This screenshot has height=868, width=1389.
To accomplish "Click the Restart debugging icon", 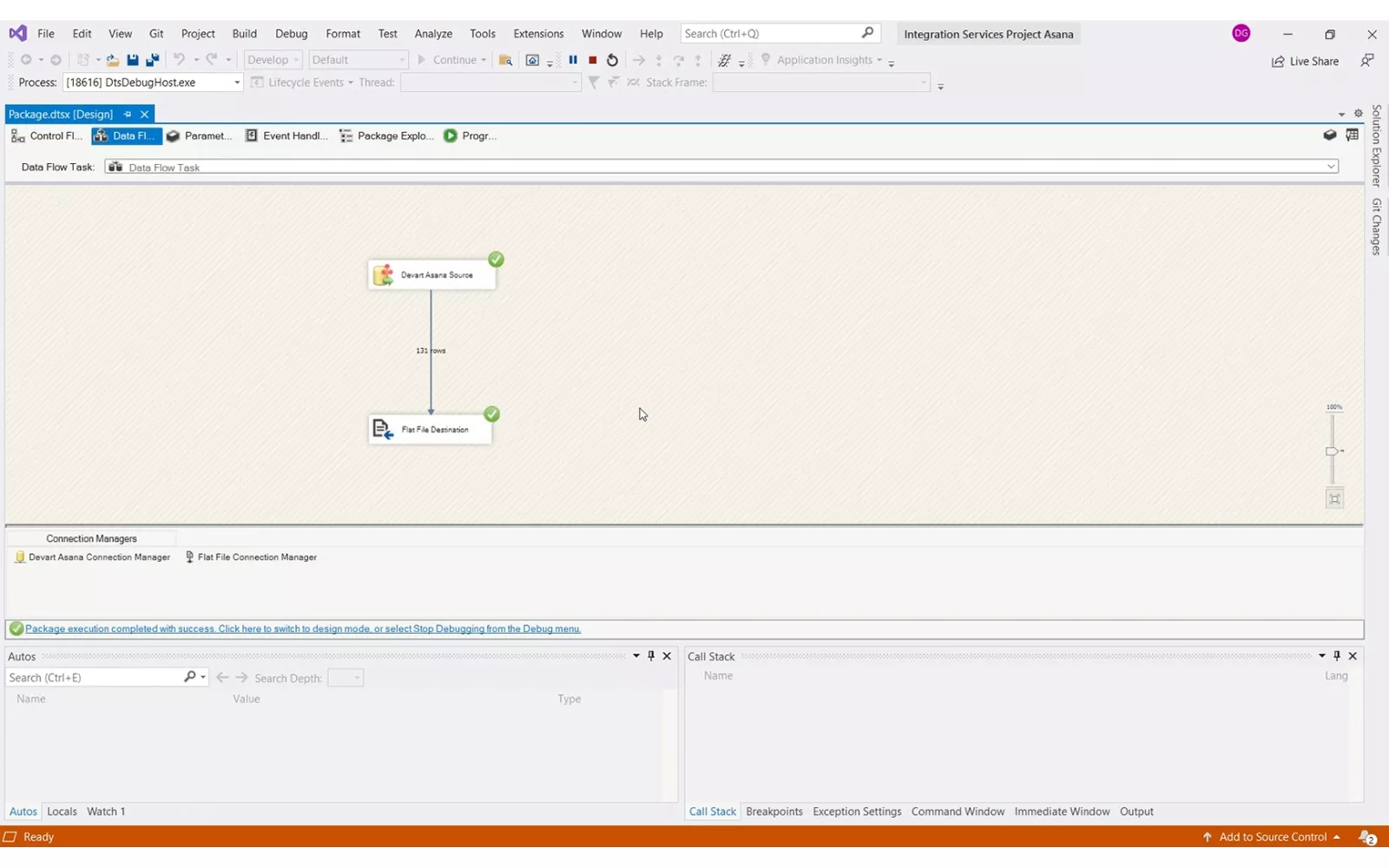I will click(612, 60).
